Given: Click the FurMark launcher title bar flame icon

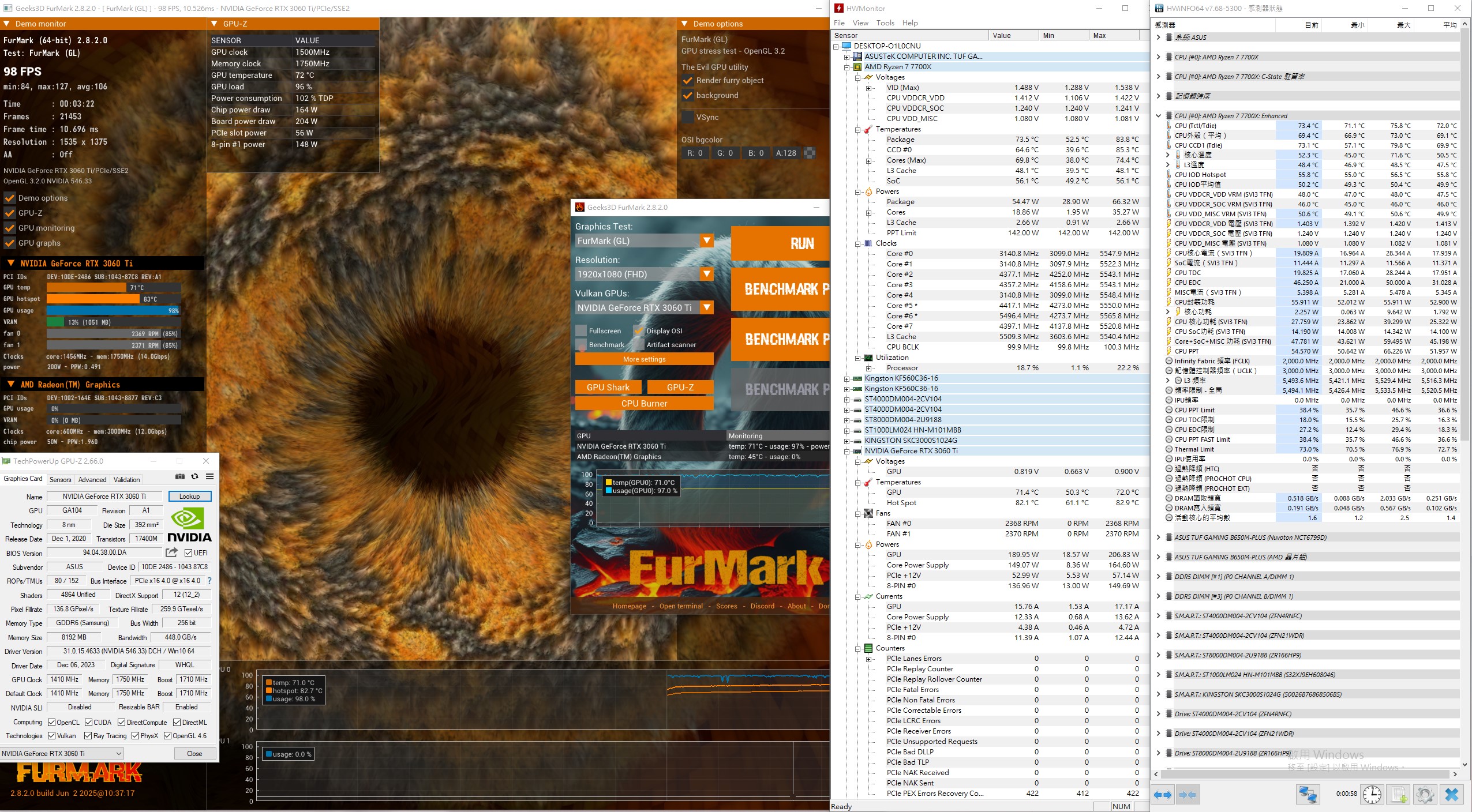Looking at the screenshot, I should (x=580, y=207).
